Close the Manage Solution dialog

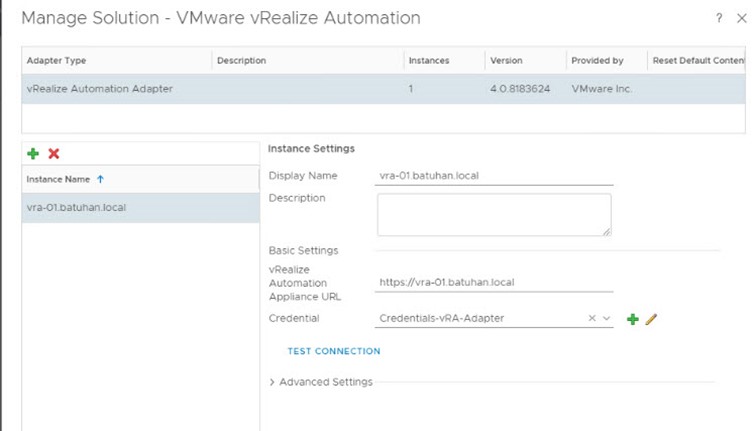(742, 18)
